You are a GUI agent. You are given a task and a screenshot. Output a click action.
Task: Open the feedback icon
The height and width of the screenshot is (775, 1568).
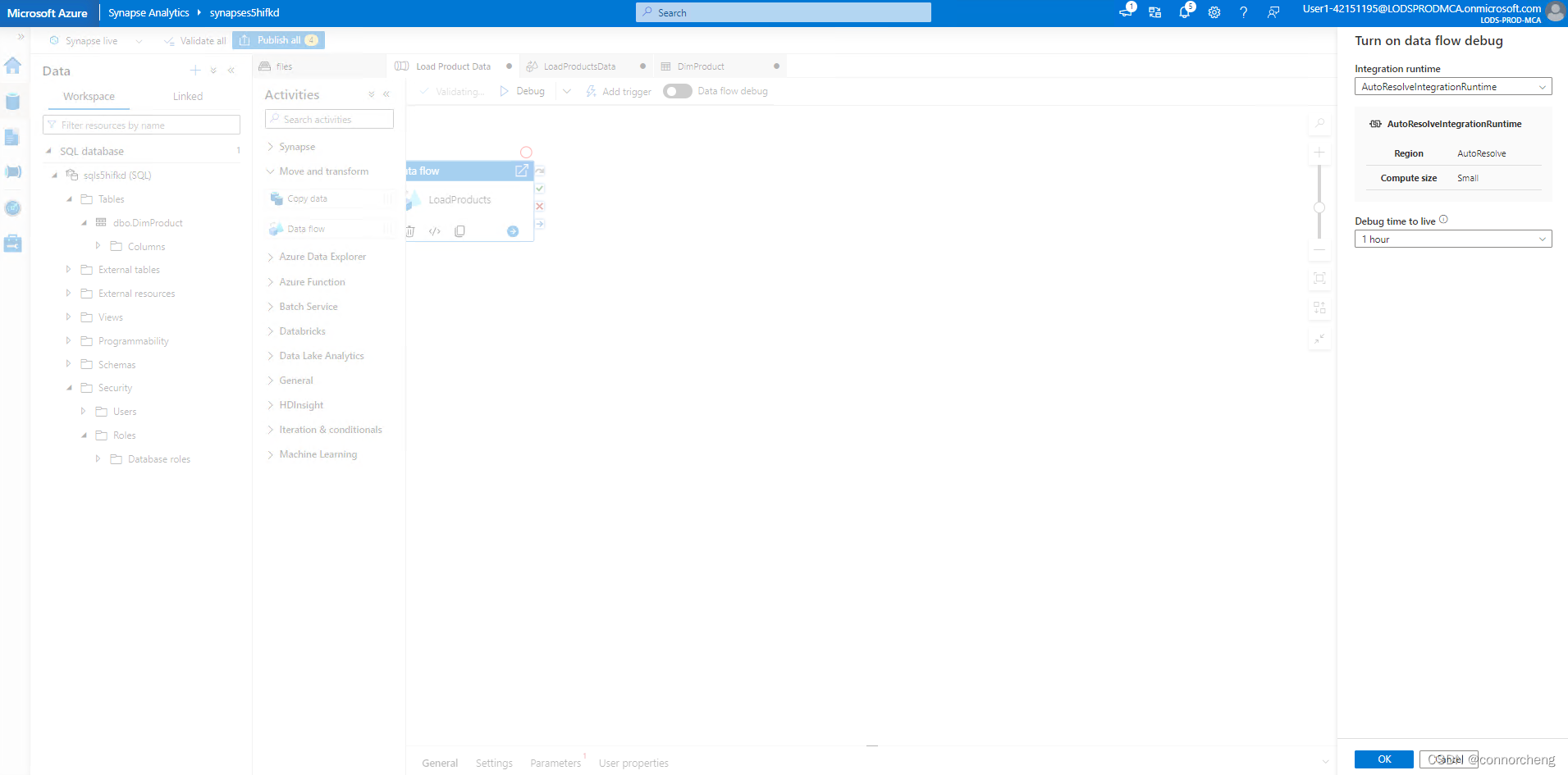1273,12
